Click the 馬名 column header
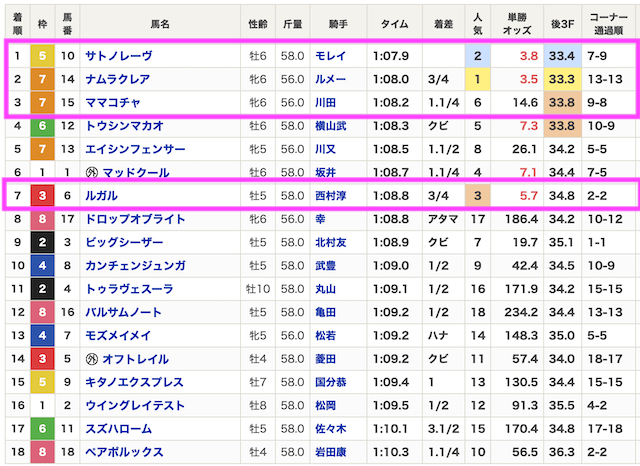The image size is (640, 466). [x=160, y=24]
